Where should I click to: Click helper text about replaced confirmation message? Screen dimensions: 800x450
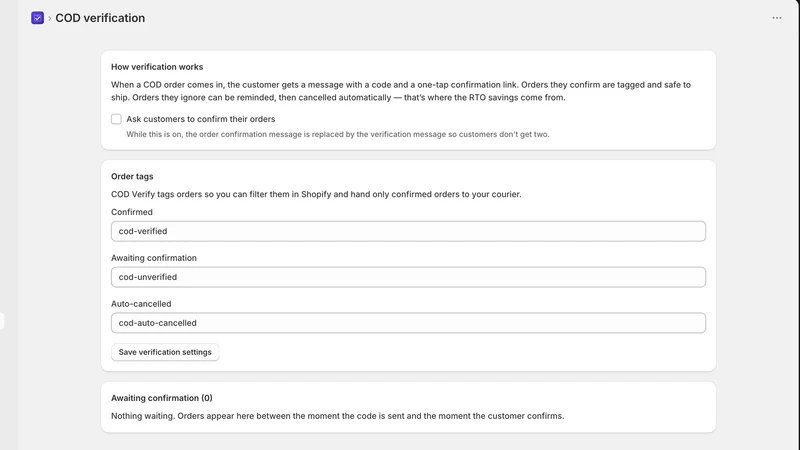pyautogui.click(x=338, y=134)
